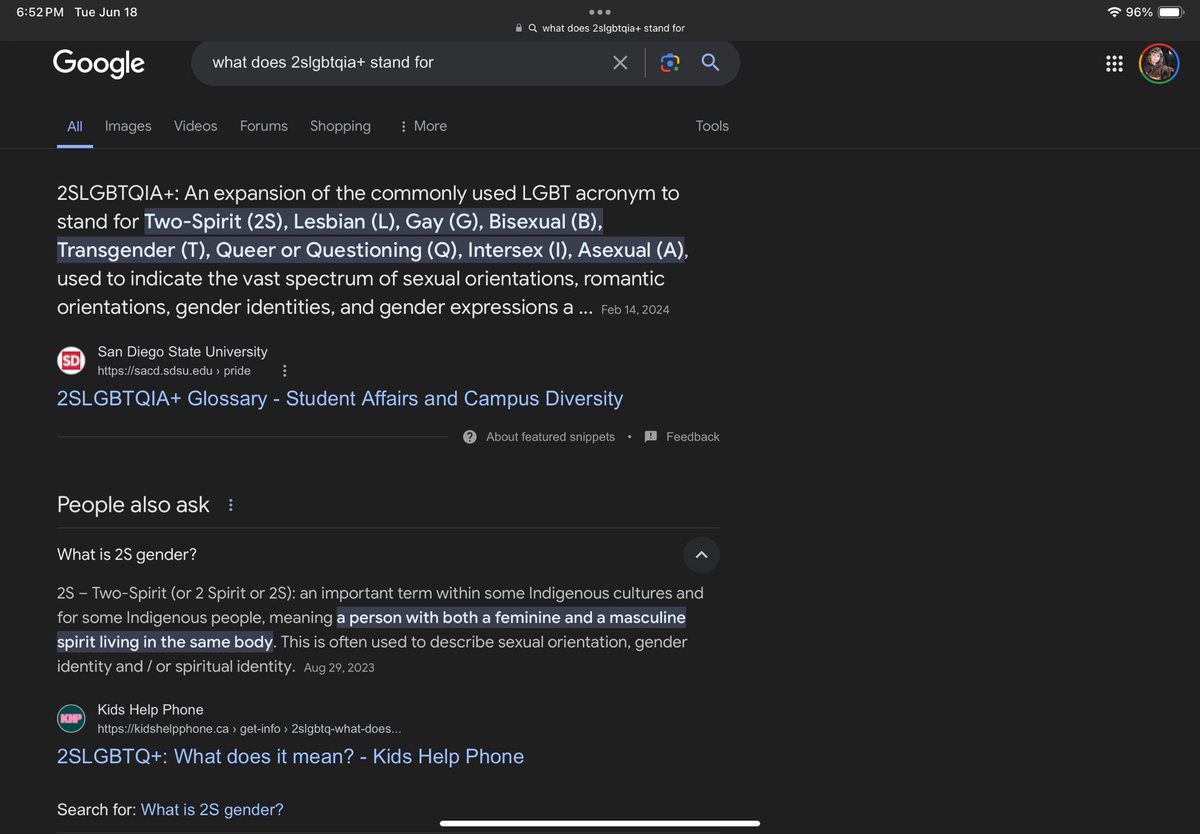Expand the More search filters menu

[422, 126]
